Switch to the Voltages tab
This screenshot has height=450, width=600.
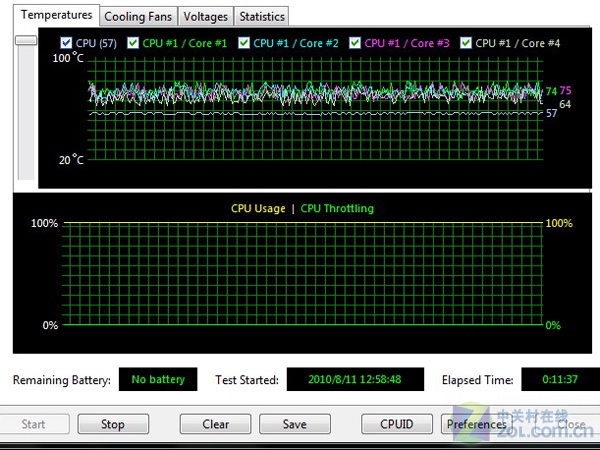[205, 17]
